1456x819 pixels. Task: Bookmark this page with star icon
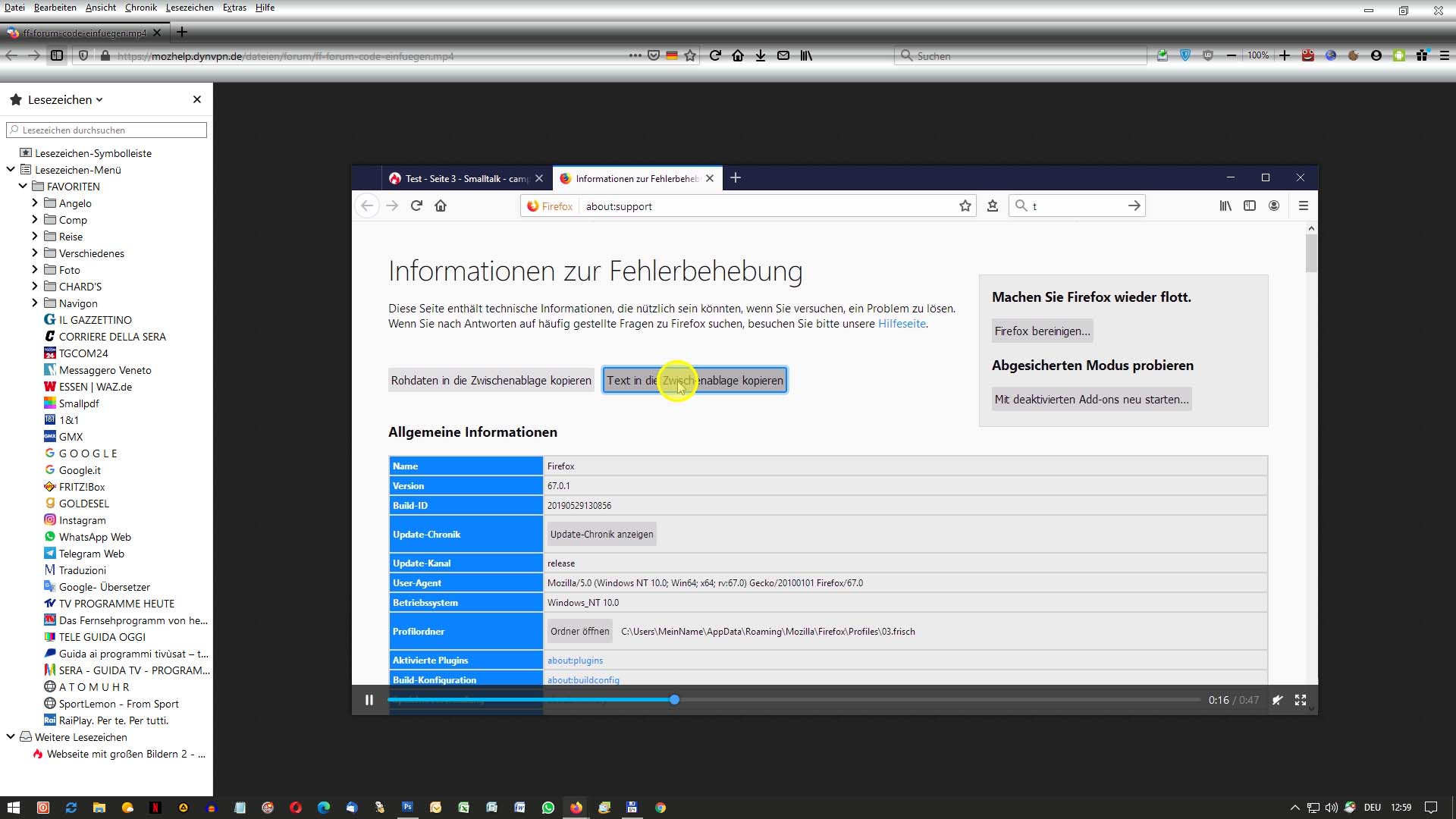[x=690, y=55]
